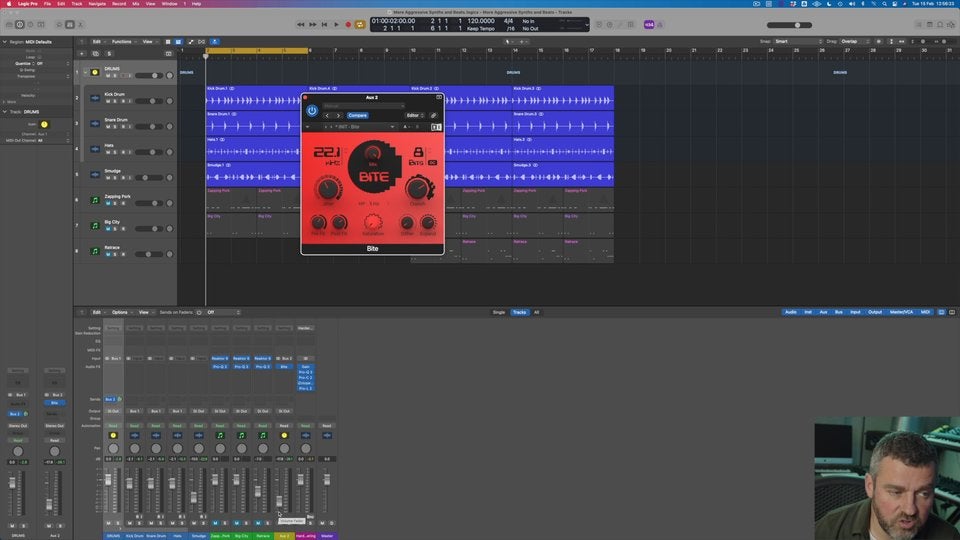
Task: Click the link icon in Bite plugin header
Action: pyautogui.click(x=433, y=115)
